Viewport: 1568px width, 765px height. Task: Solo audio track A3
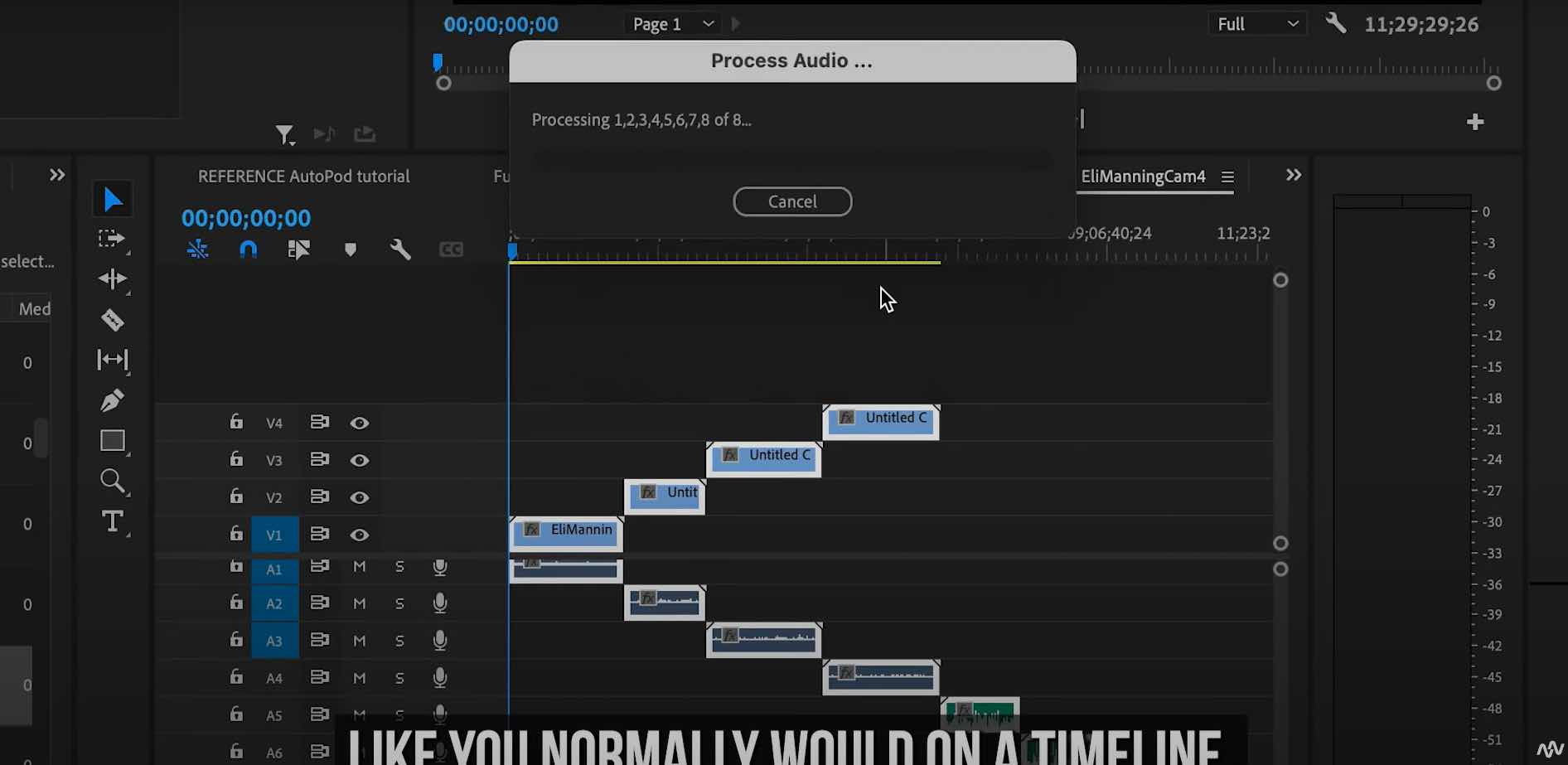[x=399, y=640]
